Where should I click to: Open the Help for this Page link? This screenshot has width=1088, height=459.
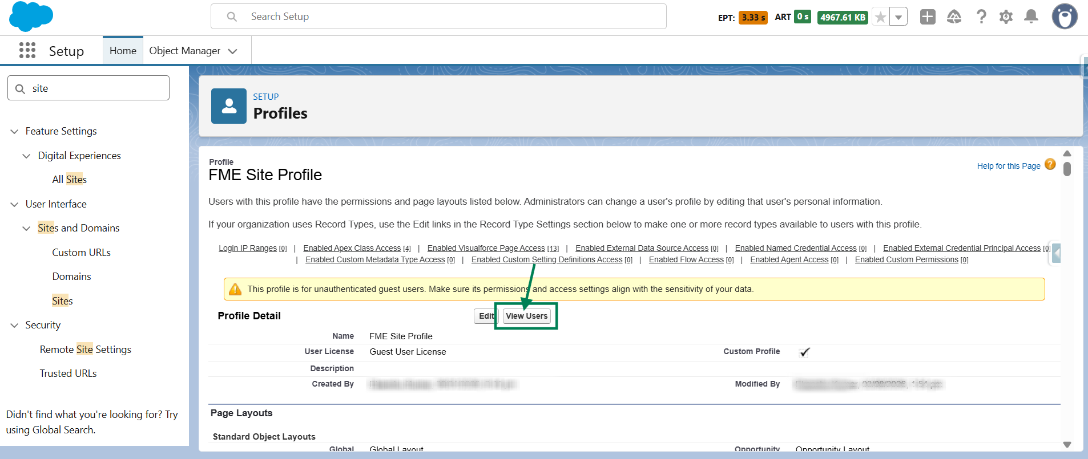pyautogui.click(x=1008, y=166)
